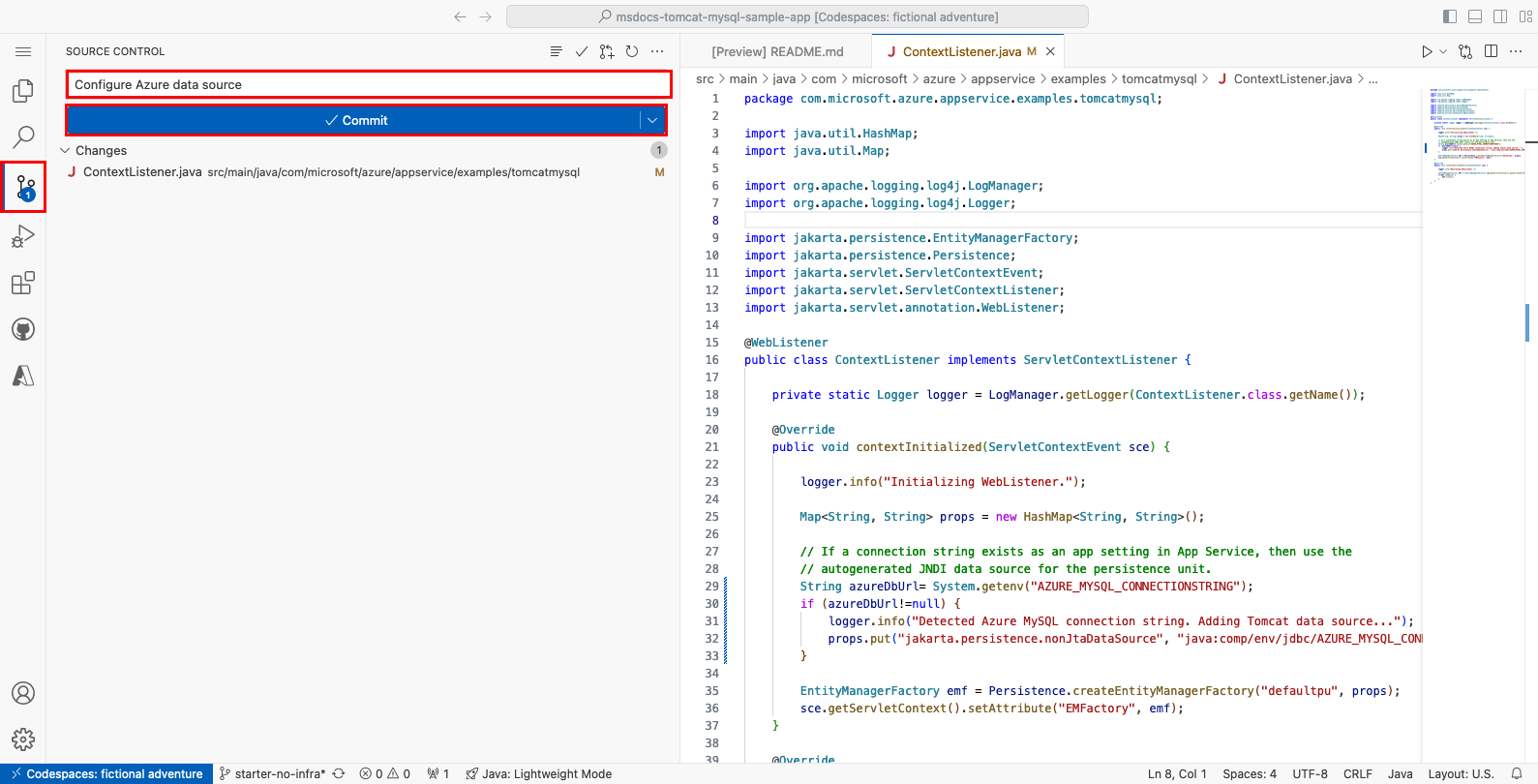Open the hamburger application menu
The width and height of the screenshot is (1538, 784).
[23, 51]
